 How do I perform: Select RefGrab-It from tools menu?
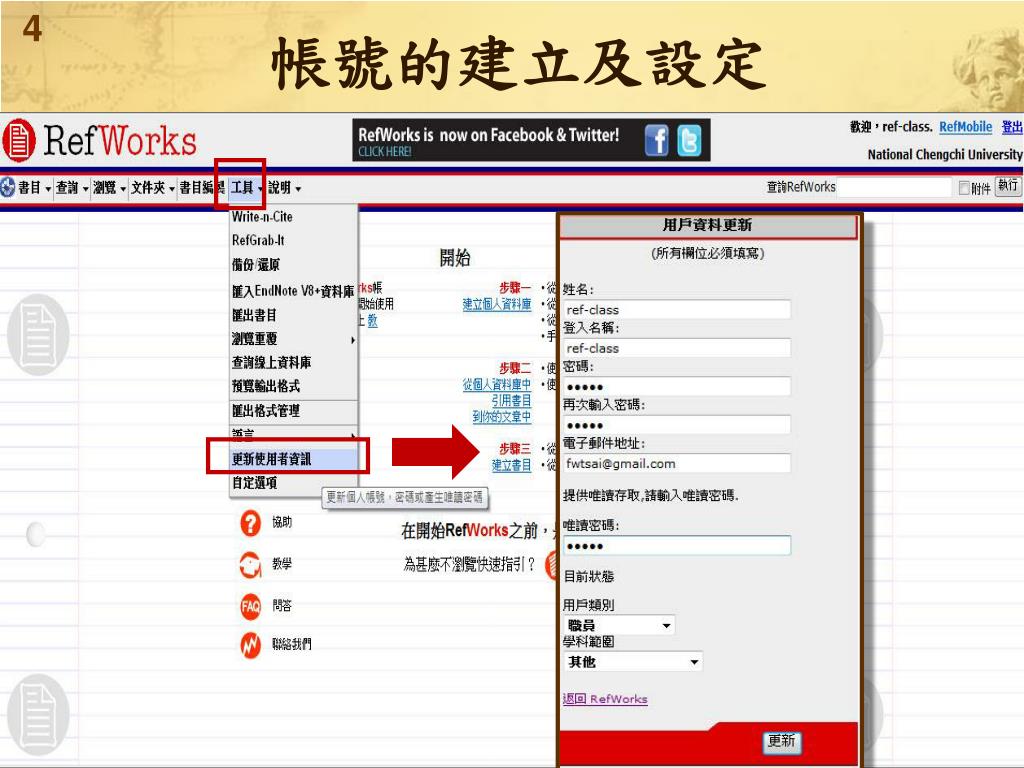(259, 240)
